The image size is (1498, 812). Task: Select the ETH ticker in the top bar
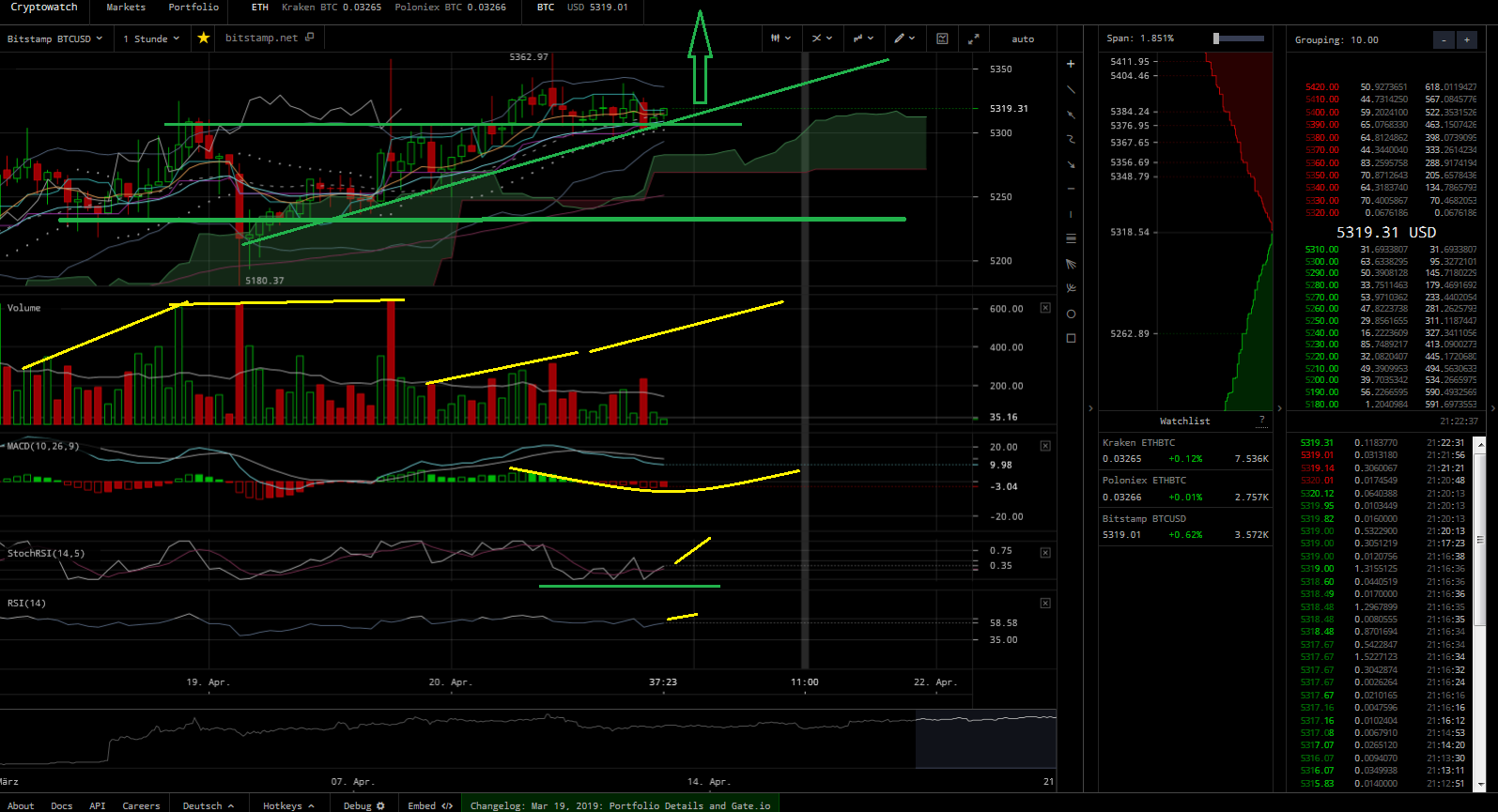pyautogui.click(x=260, y=8)
